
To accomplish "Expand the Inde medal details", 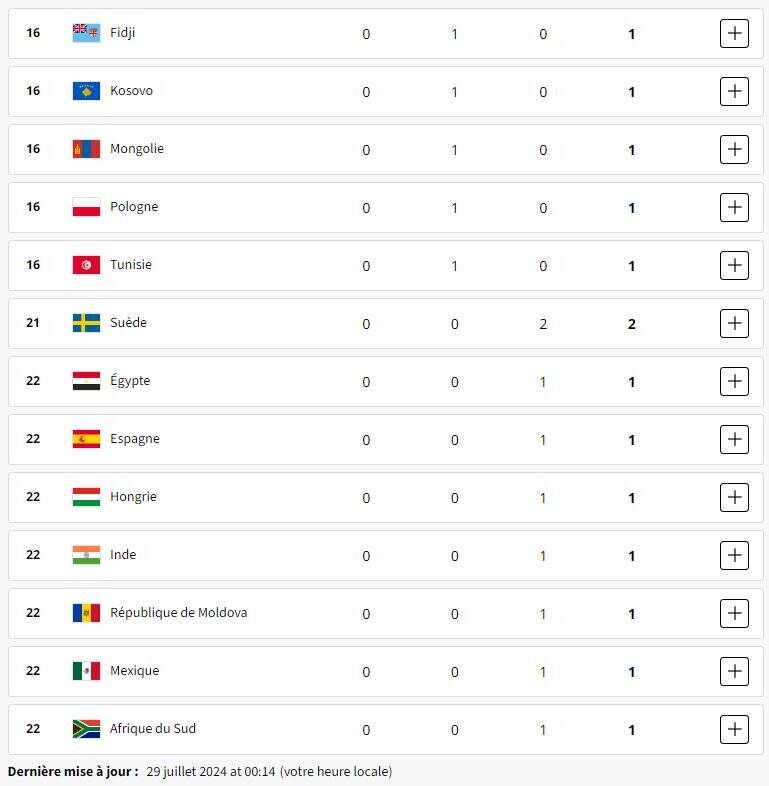I will (x=734, y=555).
